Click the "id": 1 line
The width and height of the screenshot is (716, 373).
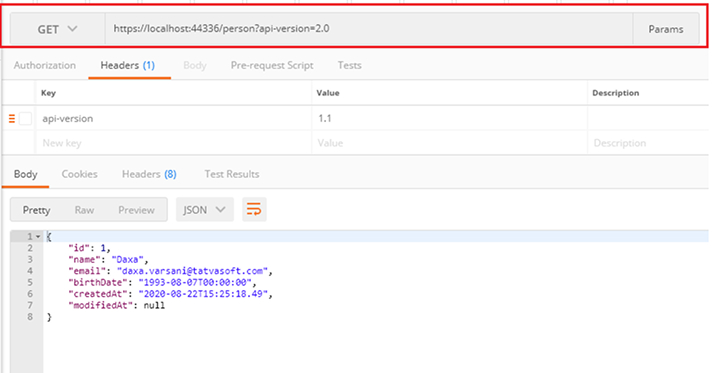point(90,248)
